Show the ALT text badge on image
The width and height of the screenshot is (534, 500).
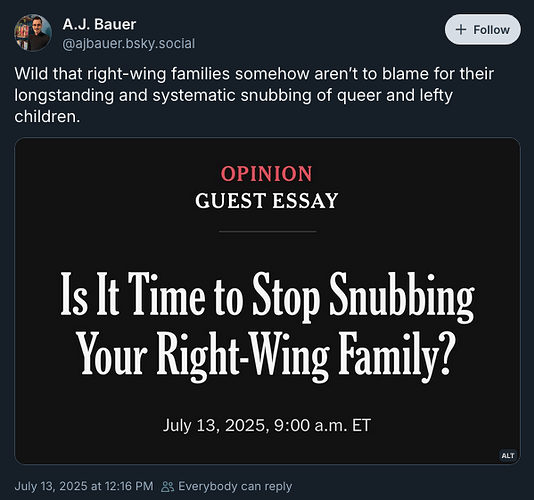[x=508, y=455]
